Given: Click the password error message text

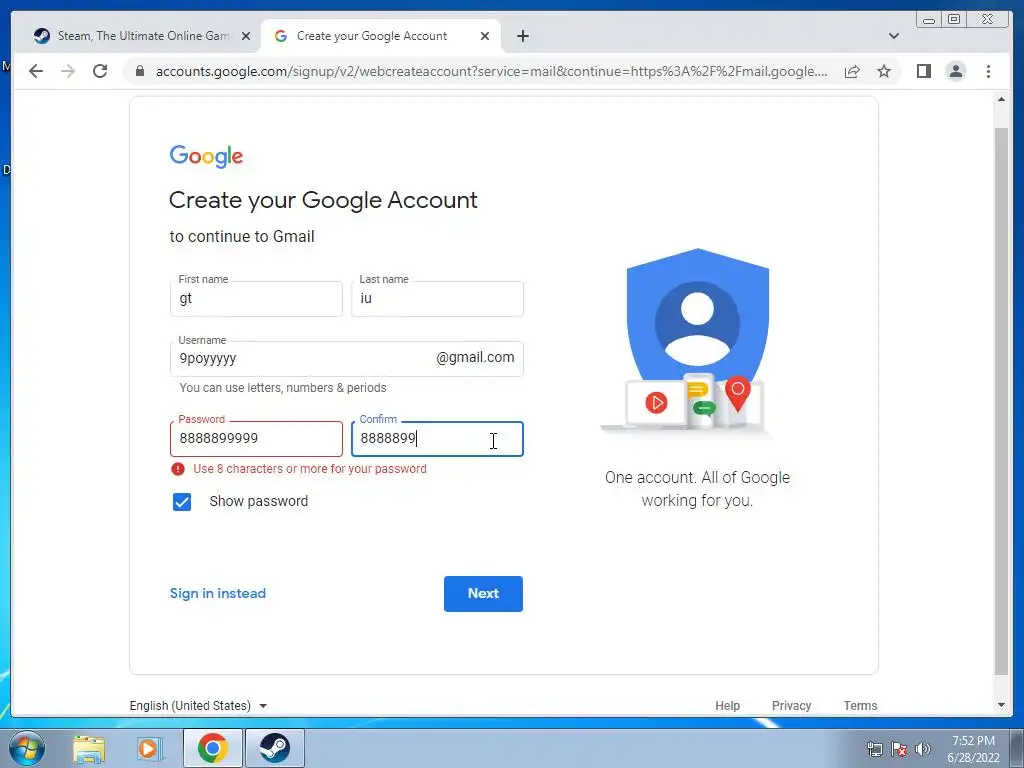Looking at the screenshot, I should click(x=310, y=469).
